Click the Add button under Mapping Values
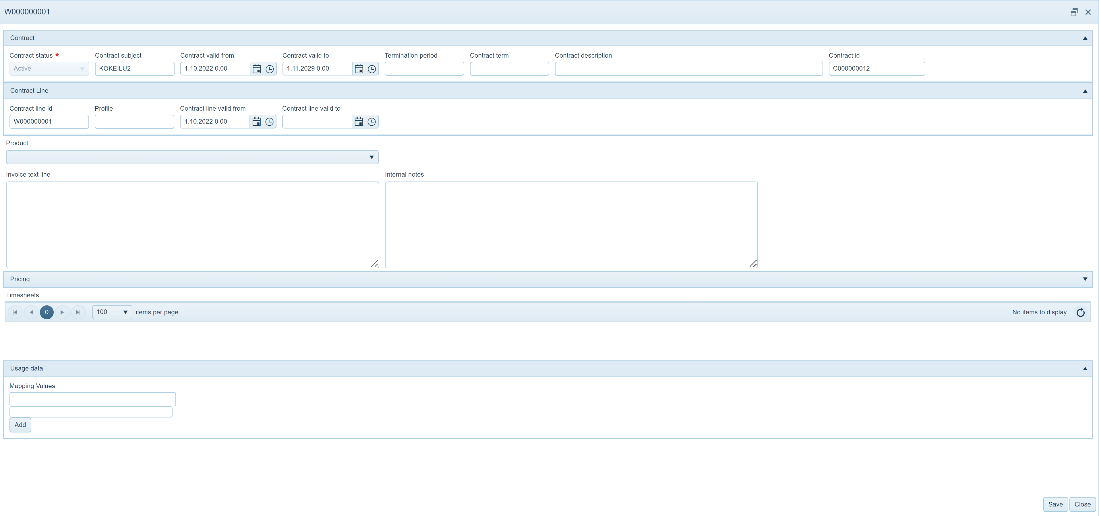The height and width of the screenshot is (516, 1099). 20,425
